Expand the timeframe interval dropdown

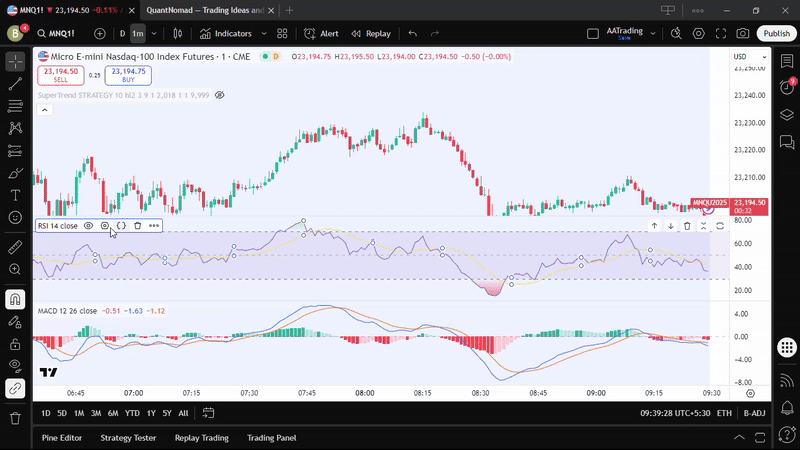pos(154,34)
